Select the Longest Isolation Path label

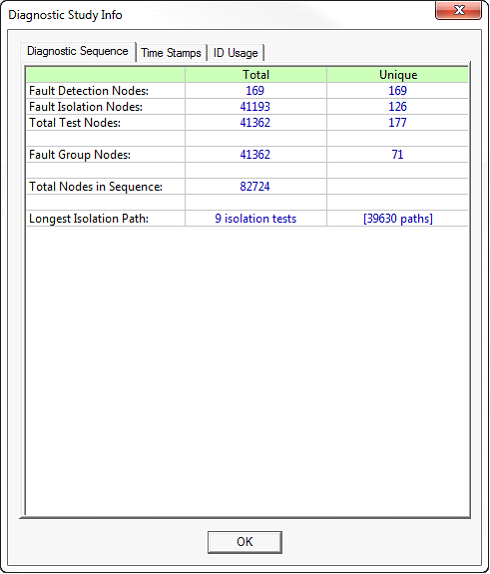pos(89,219)
